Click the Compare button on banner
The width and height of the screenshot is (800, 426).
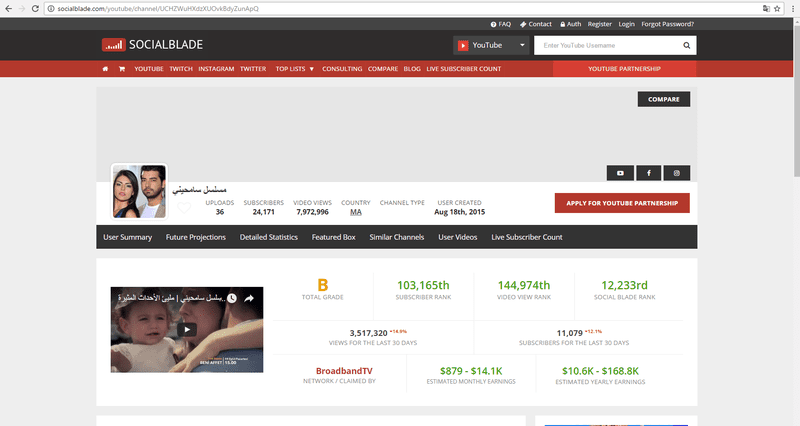[663, 99]
